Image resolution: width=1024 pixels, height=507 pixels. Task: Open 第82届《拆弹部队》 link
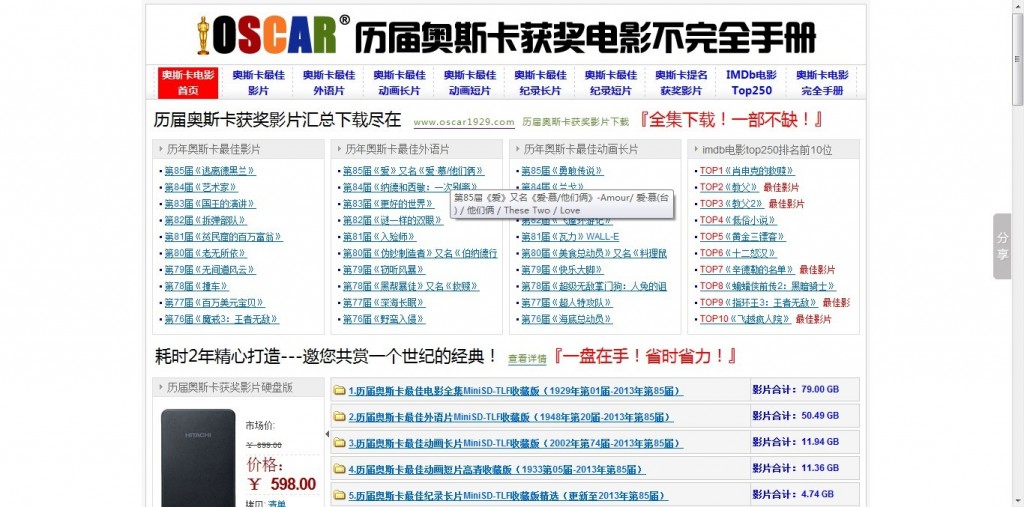(x=205, y=220)
